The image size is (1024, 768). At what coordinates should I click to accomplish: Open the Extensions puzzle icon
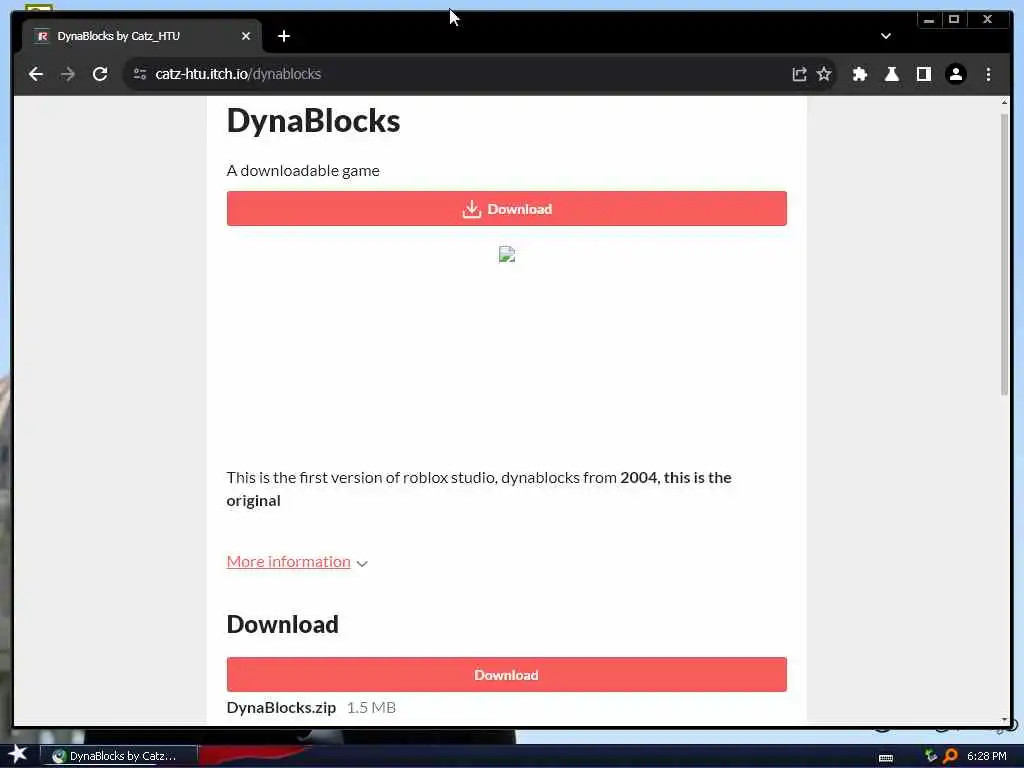(x=859, y=74)
